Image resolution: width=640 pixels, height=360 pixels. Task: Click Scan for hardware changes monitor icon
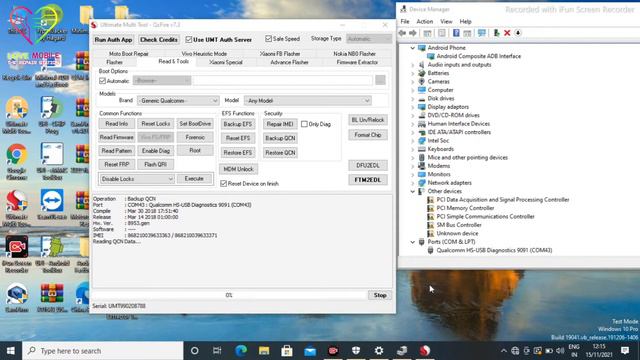click(482, 33)
